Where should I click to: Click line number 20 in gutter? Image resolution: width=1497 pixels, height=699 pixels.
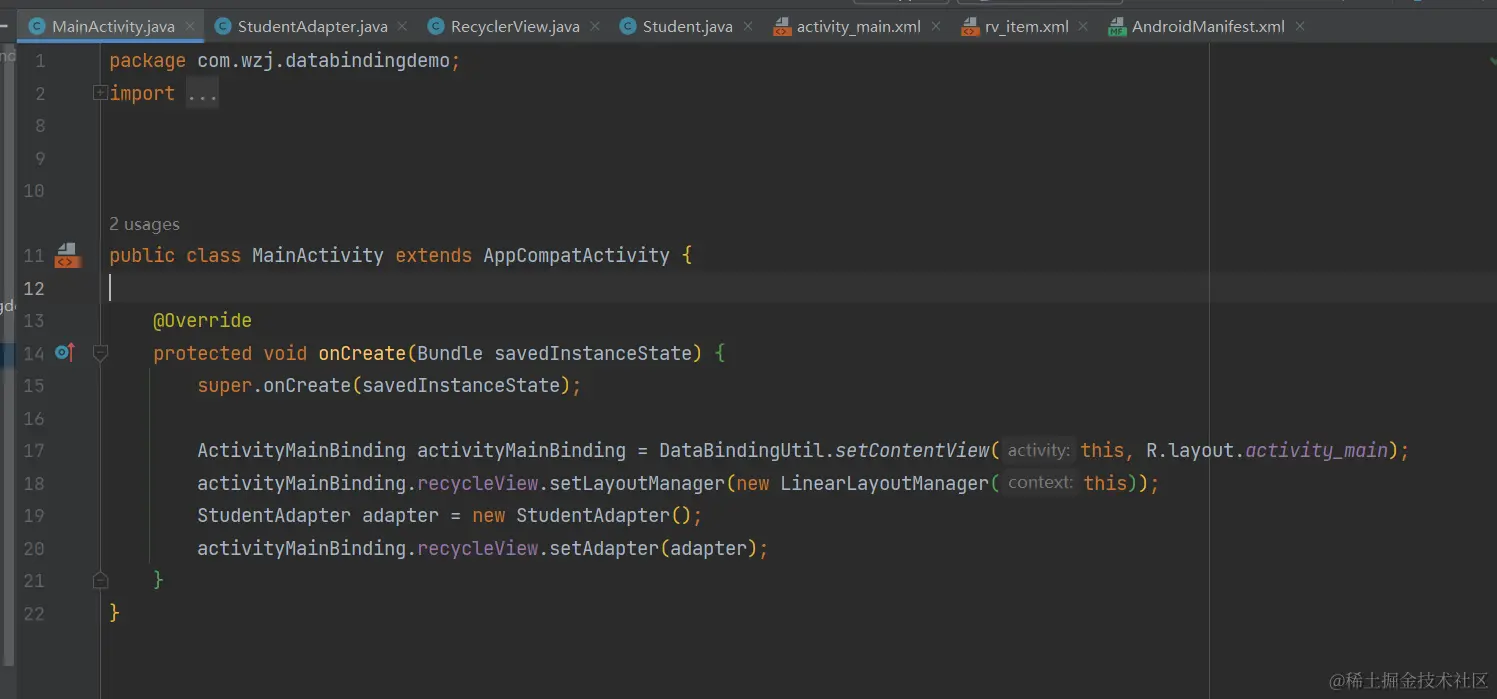tap(34, 549)
